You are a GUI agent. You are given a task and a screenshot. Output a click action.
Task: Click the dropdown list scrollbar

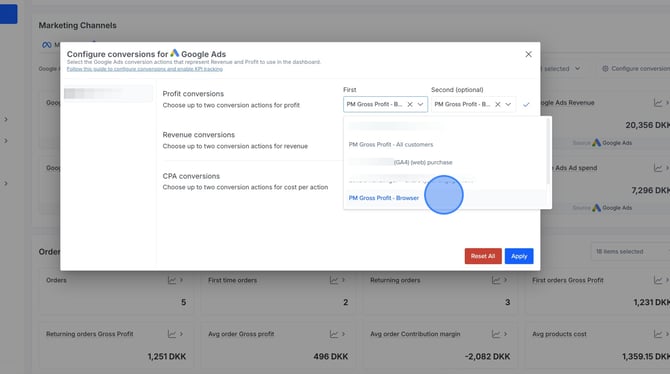pyautogui.click(x=548, y=152)
